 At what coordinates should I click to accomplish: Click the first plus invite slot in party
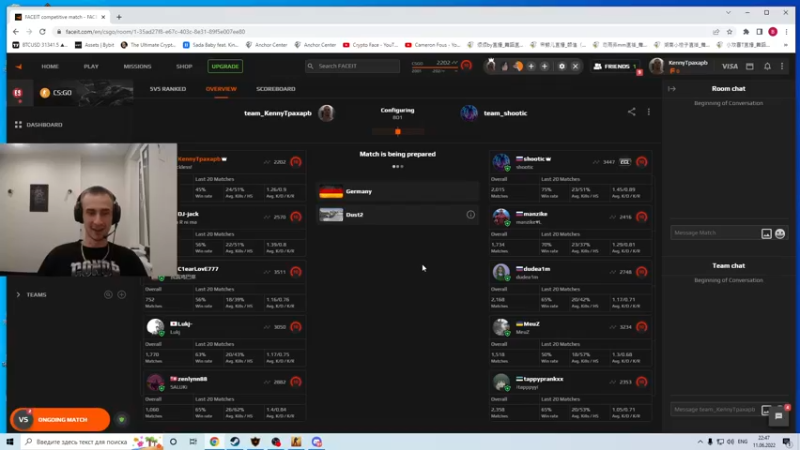[531, 66]
